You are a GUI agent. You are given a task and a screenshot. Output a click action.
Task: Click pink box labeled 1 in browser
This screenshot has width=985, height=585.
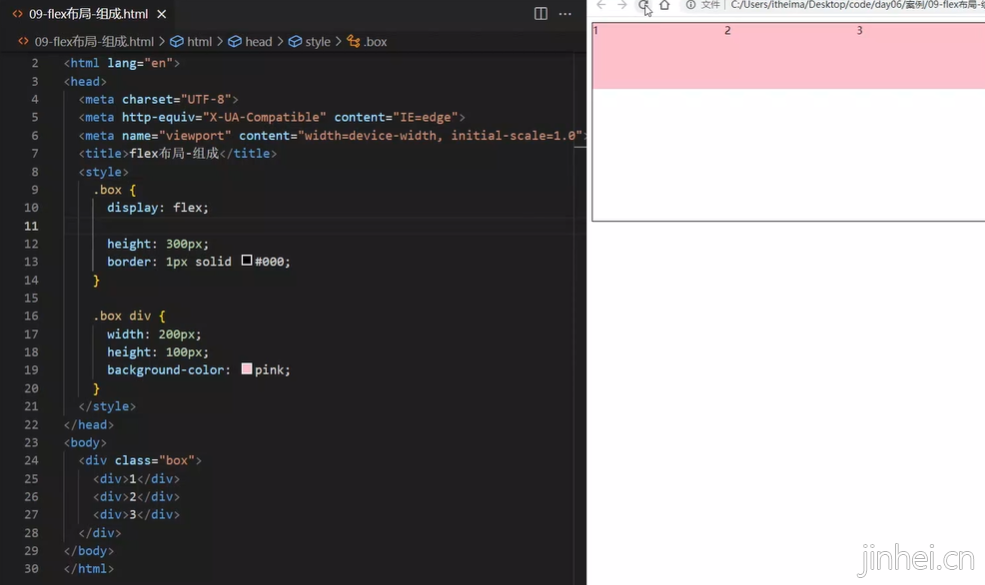(x=658, y=56)
